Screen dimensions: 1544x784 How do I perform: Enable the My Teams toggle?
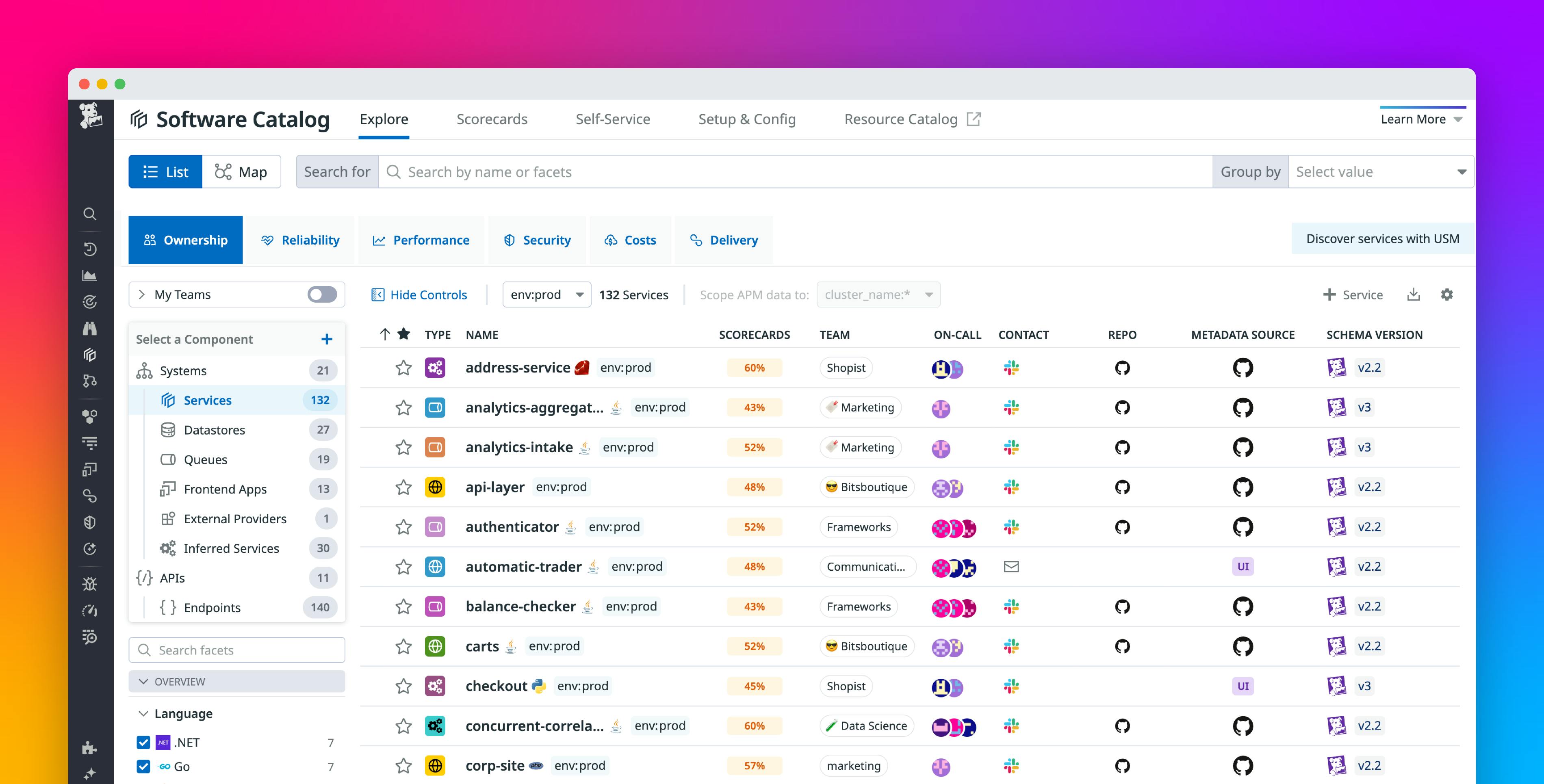pyautogui.click(x=322, y=294)
